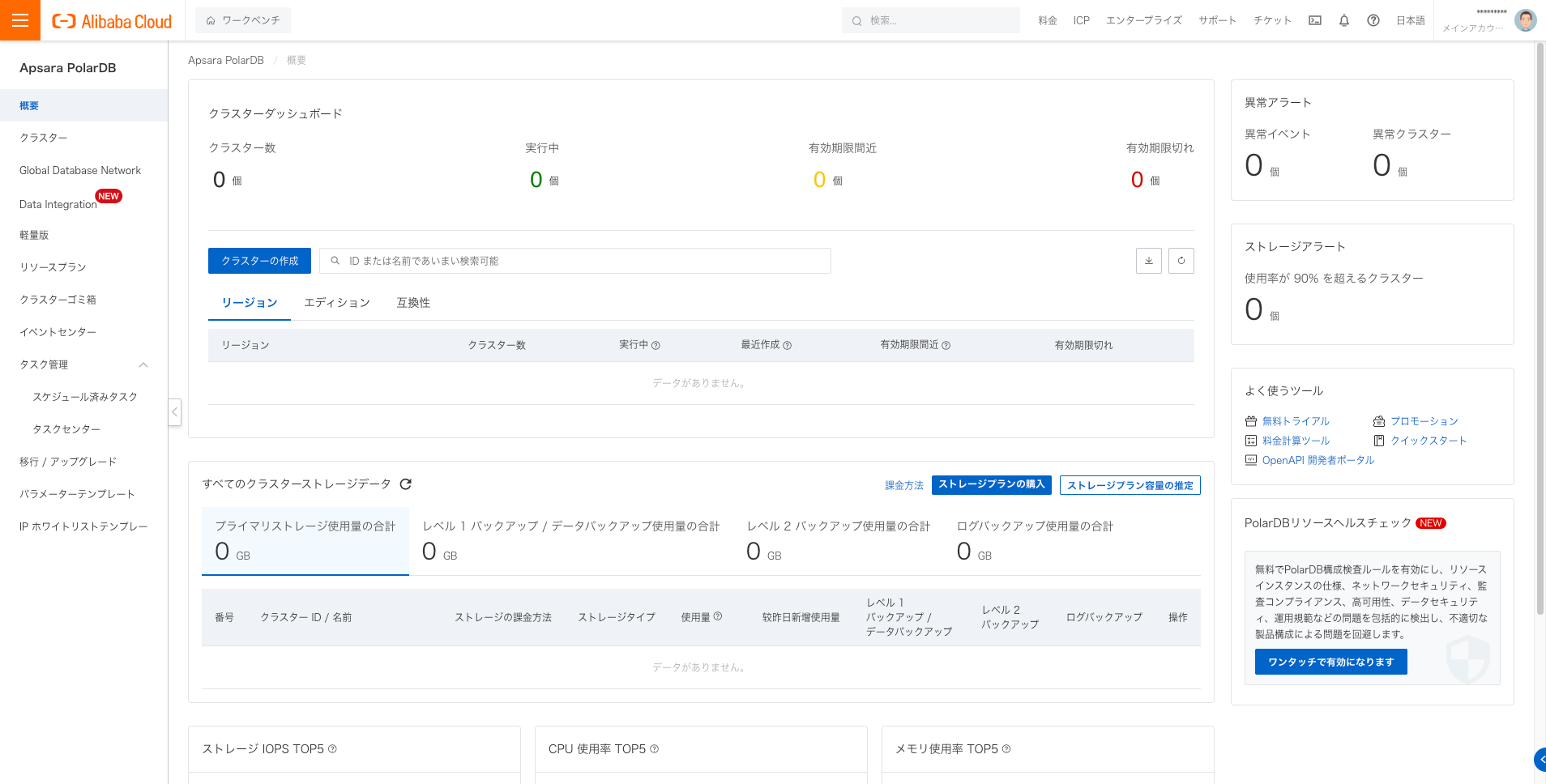Open the プロモーション link
Image resolution: width=1546 pixels, height=784 pixels.
1424,421
